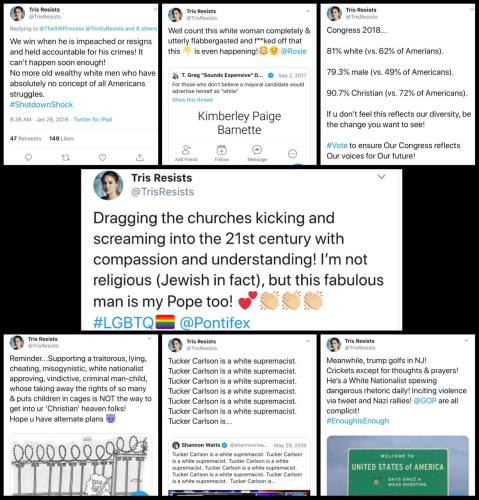Screen dimensions: 479x500
Task: Open the #ShutdownShock hashtag
Action: click(41, 105)
